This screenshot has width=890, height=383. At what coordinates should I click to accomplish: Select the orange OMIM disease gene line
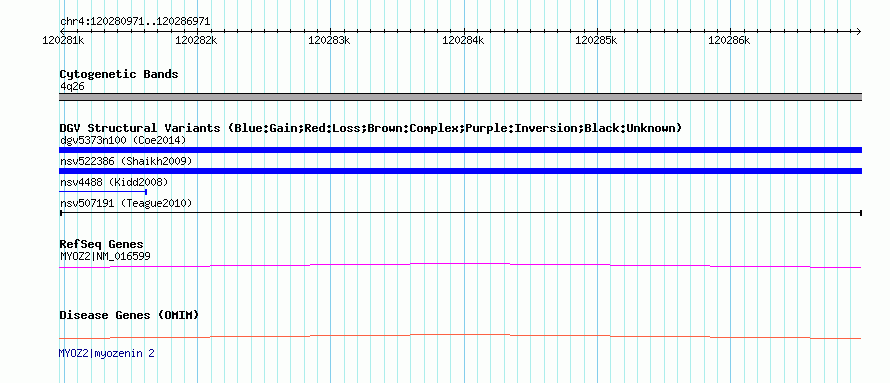tap(460, 336)
